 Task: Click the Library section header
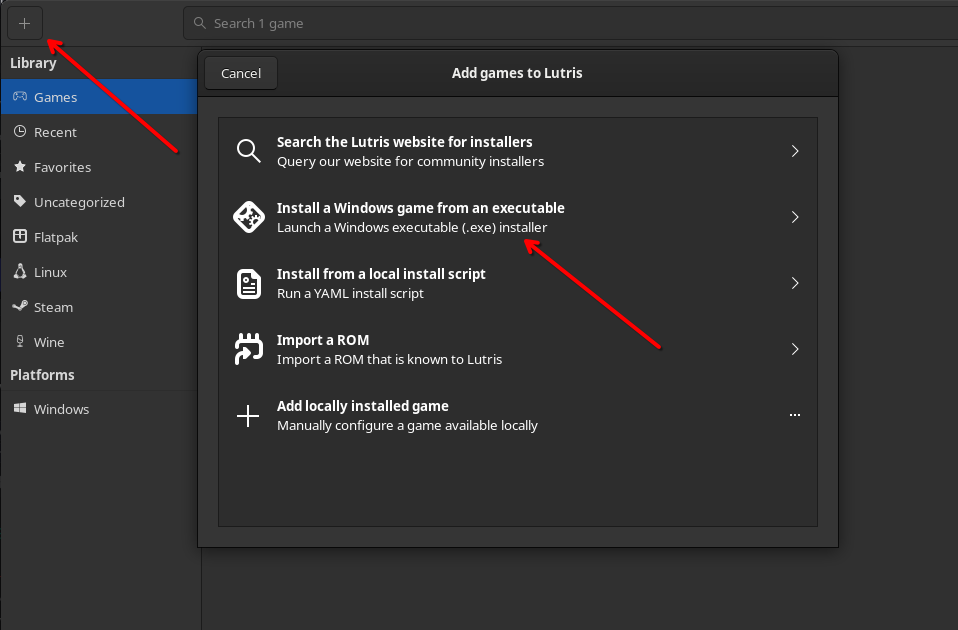pos(33,63)
